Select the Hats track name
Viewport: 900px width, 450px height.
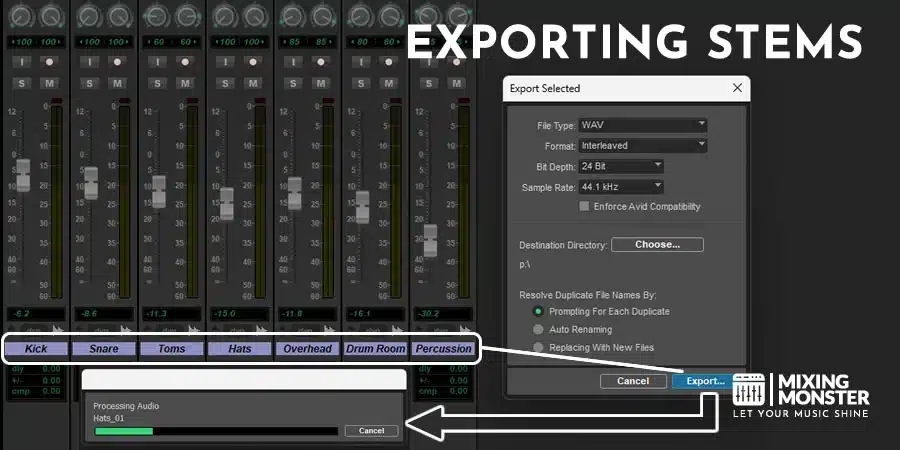pyautogui.click(x=239, y=349)
